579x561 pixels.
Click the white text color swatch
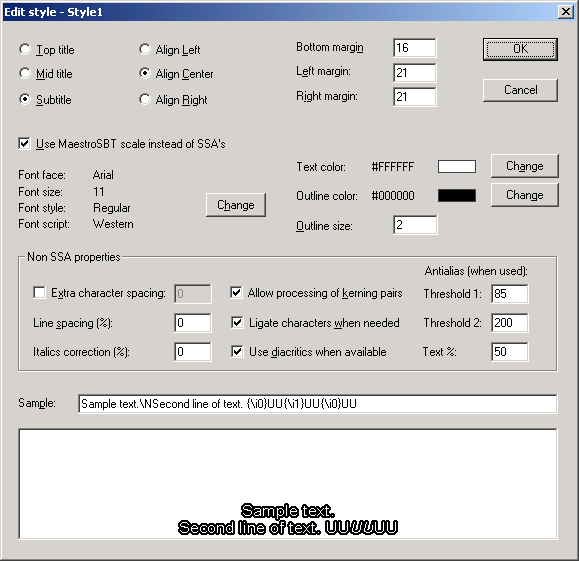pyautogui.click(x=457, y=167)
